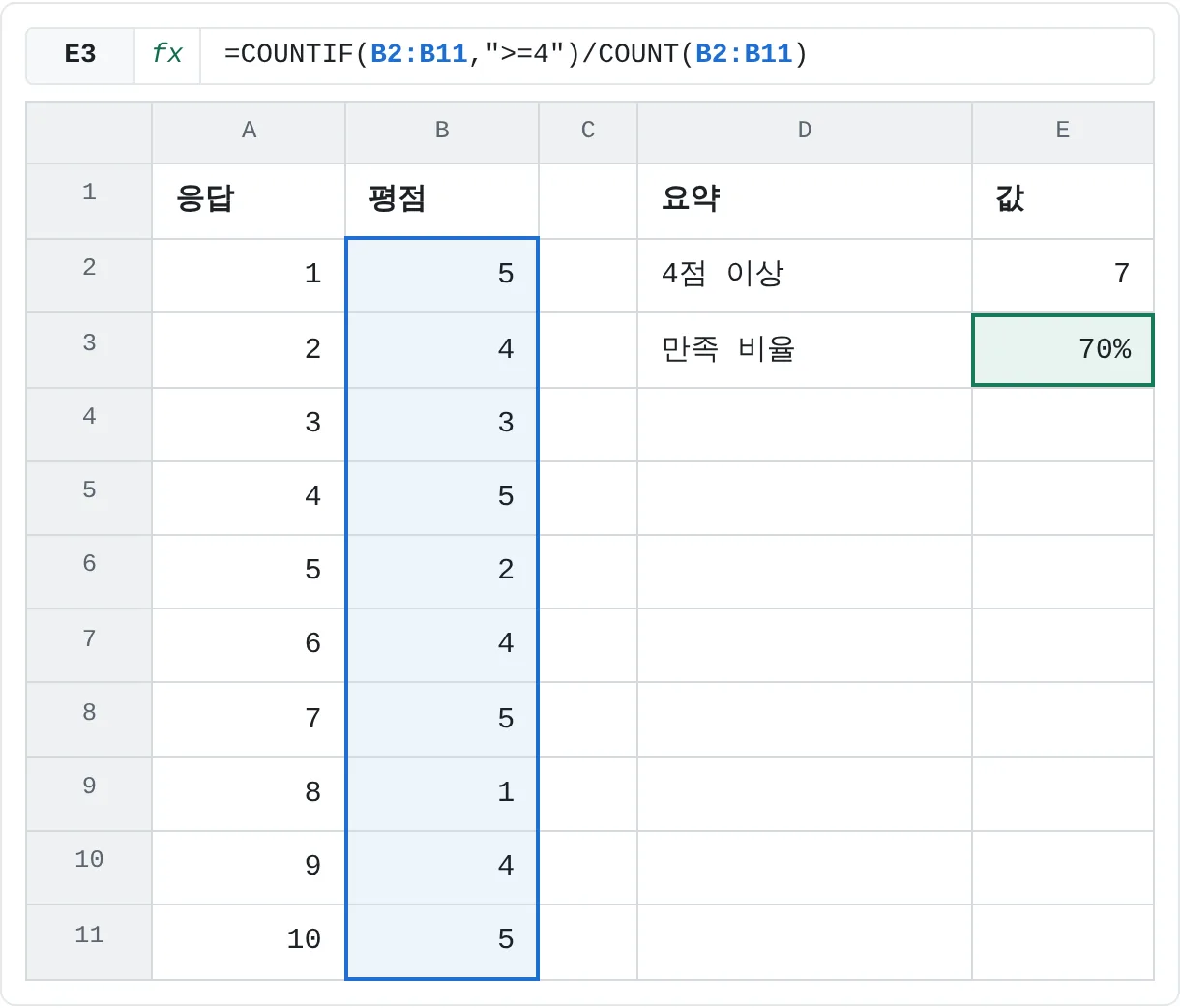Select column B header
Viewport: 1180px width, 1008px height.
pos(442,131)
